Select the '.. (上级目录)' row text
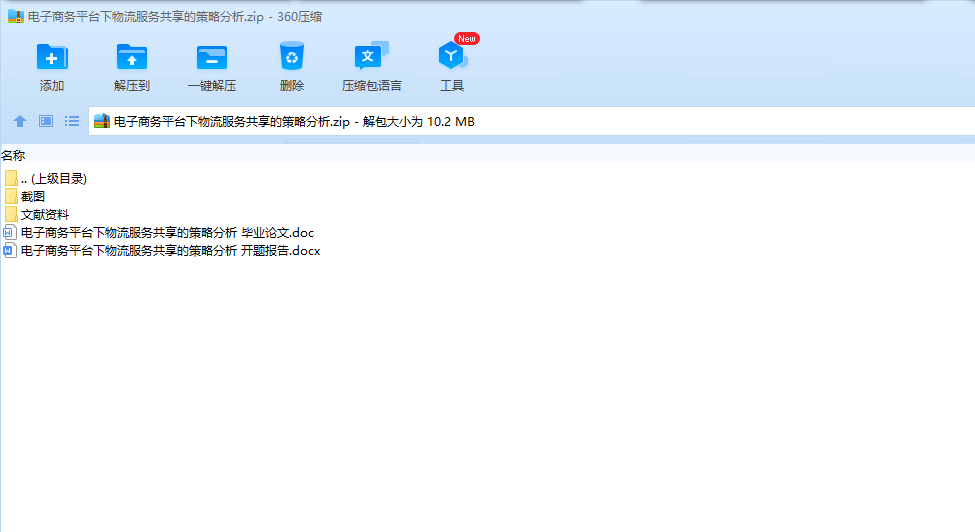This screenshot has width=975, height=532. coord(53,179)
